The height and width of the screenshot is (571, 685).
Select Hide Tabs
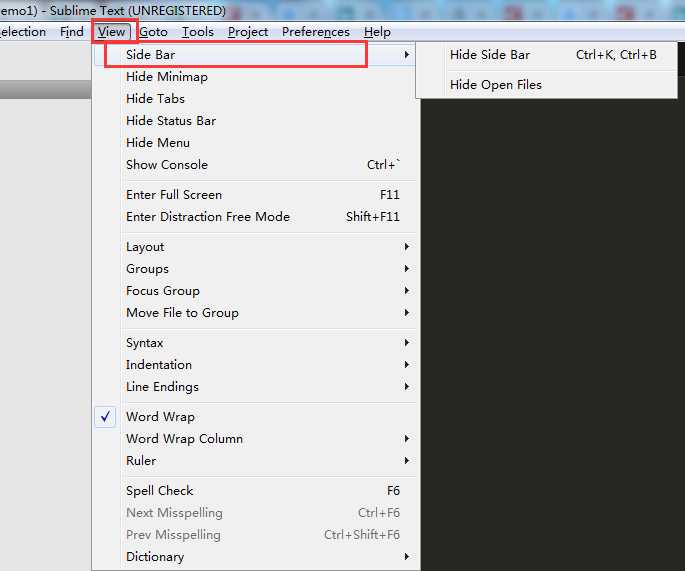[x=255, y=99]
